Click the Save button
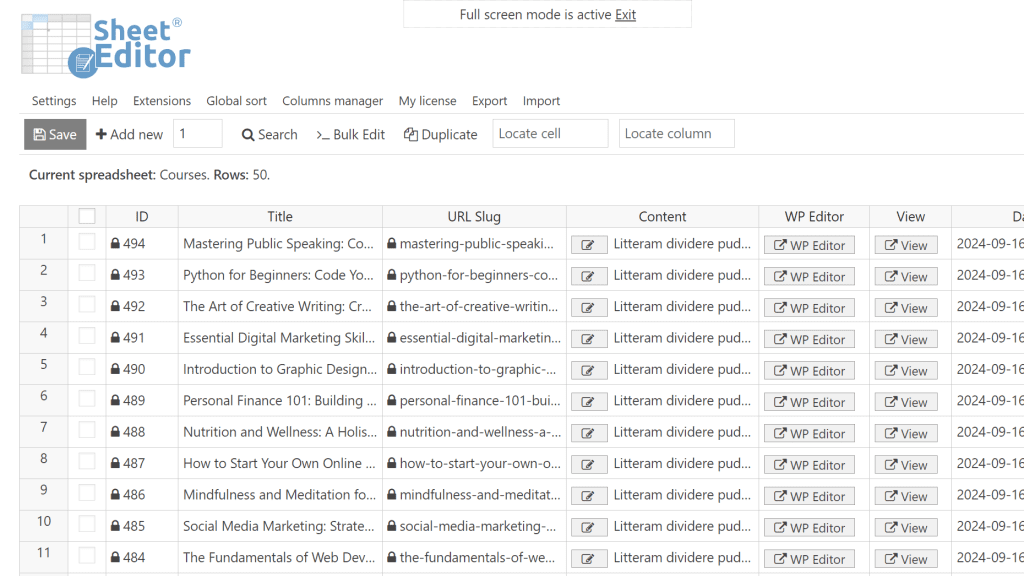The width and height of the screenshot is (1024, 576). tap(55, 135)
